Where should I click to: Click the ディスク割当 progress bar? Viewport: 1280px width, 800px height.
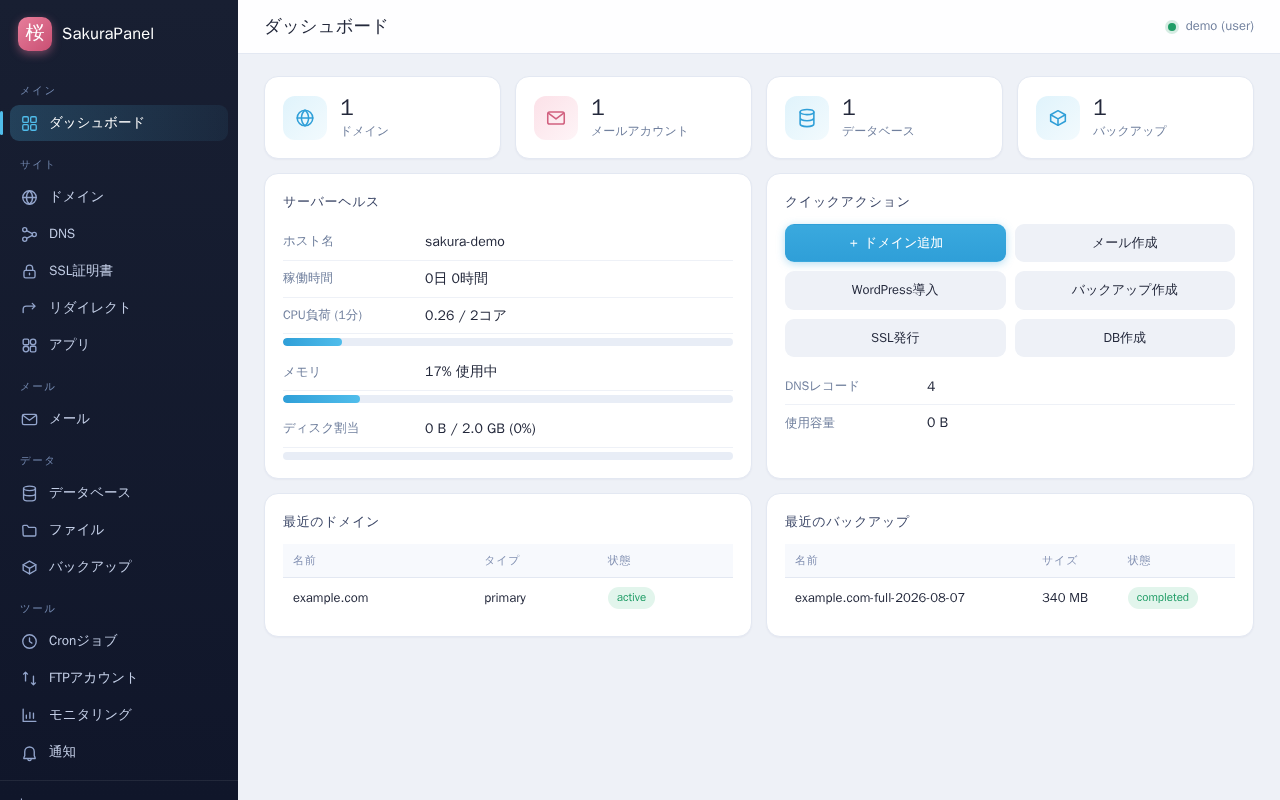pyautogui.click(x=508, y=456)
